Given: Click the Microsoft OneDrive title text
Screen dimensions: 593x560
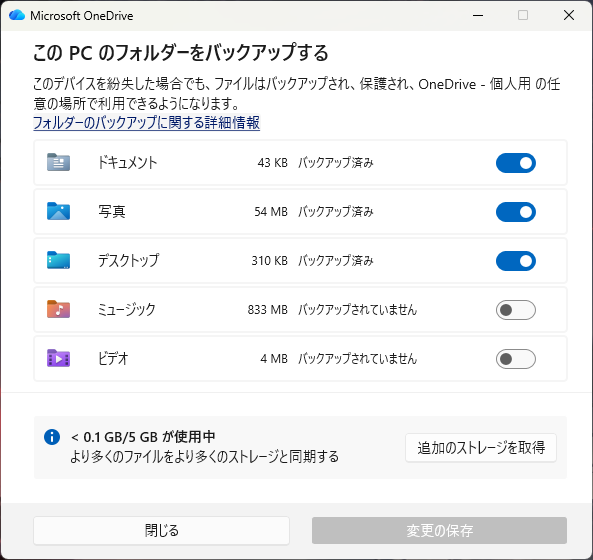Looking at the screenshot, I should click(x=82, y=16).
